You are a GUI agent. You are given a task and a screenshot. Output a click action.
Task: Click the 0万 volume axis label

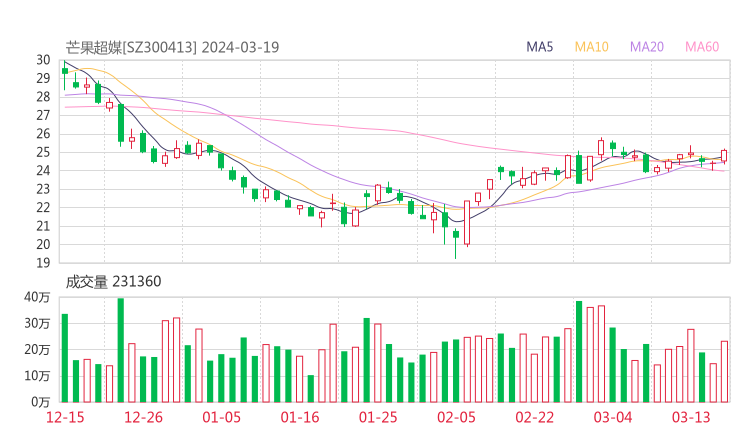click(41, 402)
